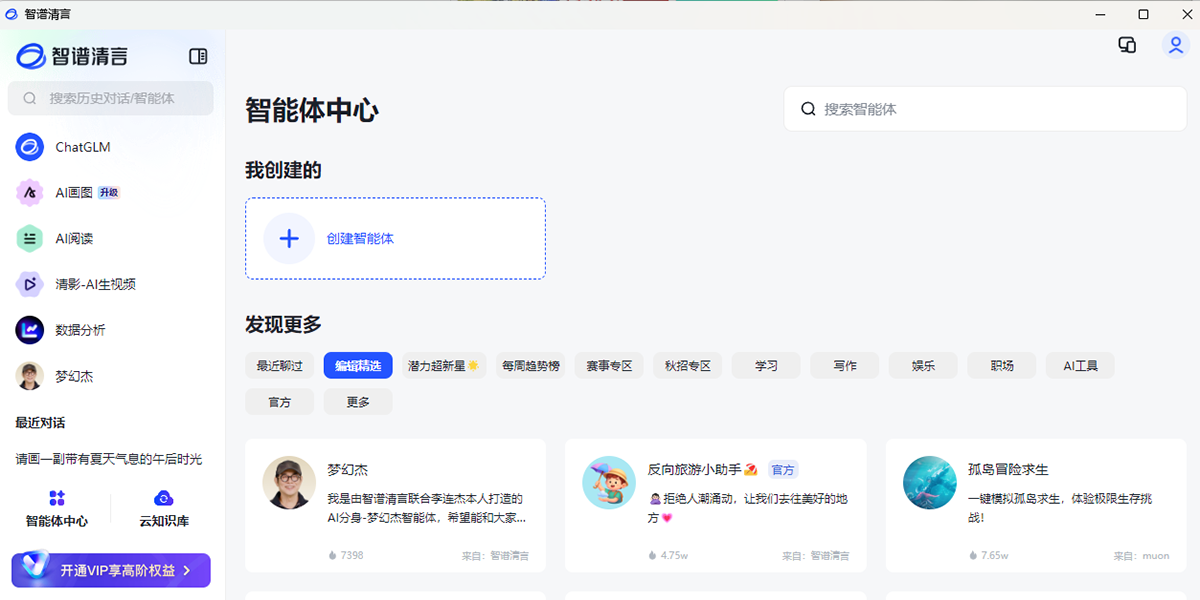Show the 秋招专区 section
Image resolution: width=1200 pixels, height=600 pixels.
[x=687, y=365]
